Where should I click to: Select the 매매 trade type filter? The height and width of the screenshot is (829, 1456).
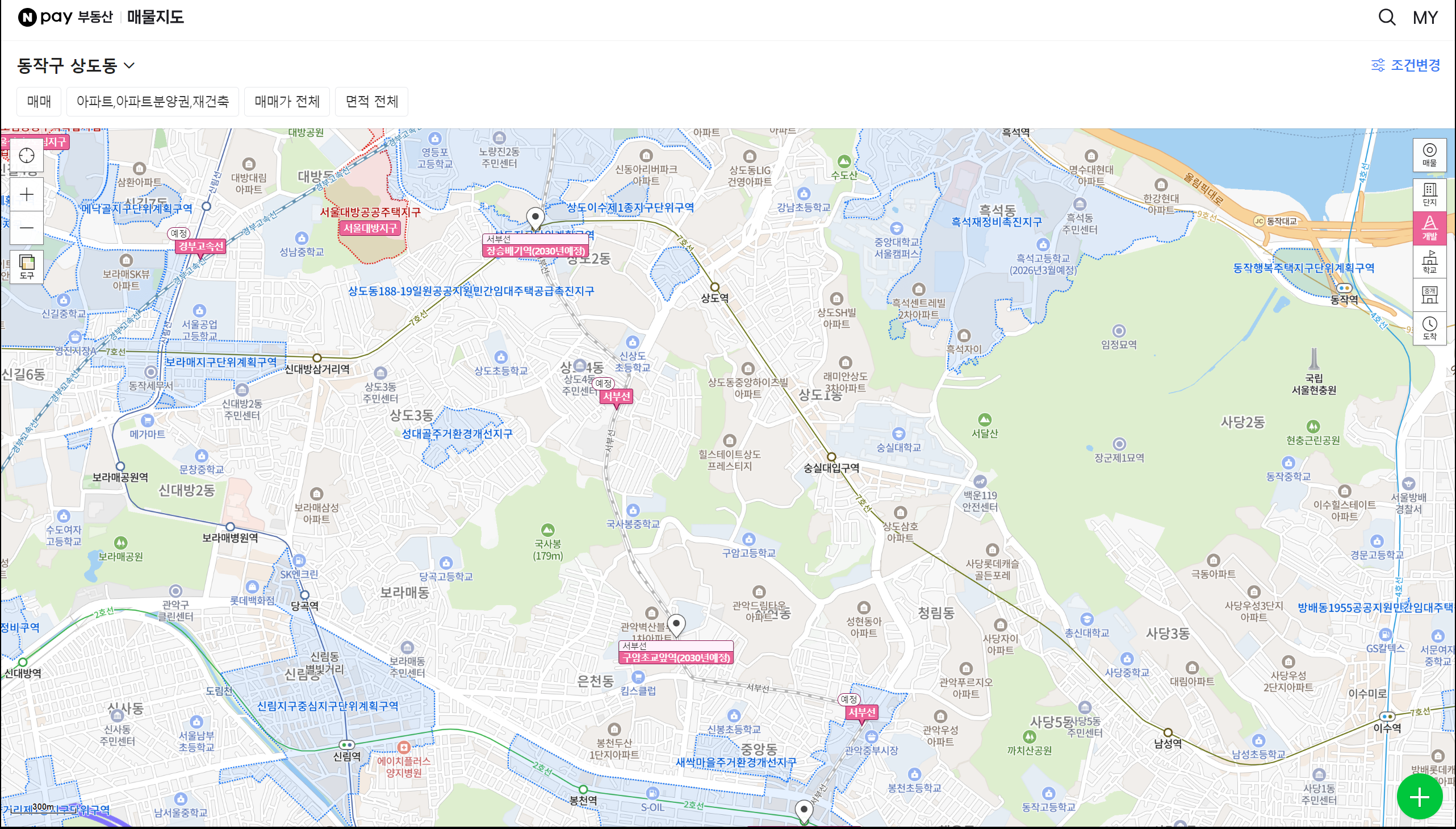(39, 101)
